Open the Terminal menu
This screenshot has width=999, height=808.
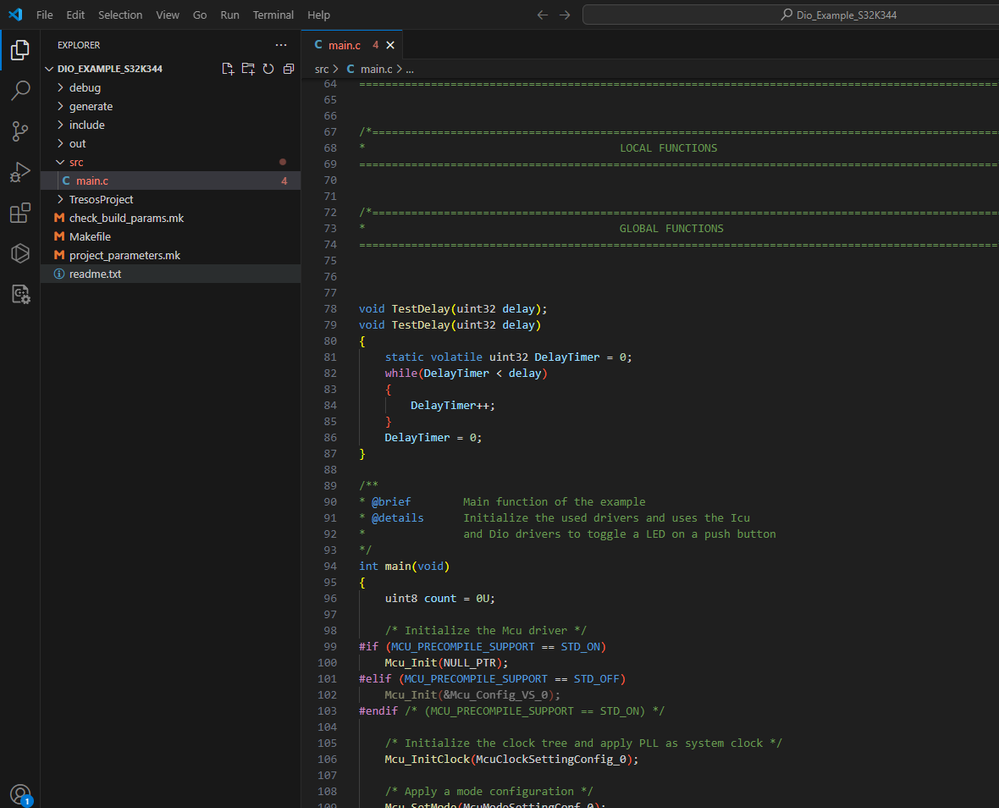tap(273, 15)
